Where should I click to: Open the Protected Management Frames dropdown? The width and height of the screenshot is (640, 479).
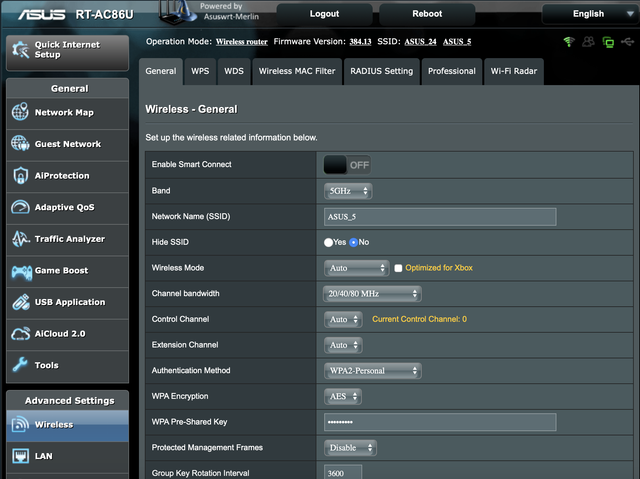tap(350, 448)
